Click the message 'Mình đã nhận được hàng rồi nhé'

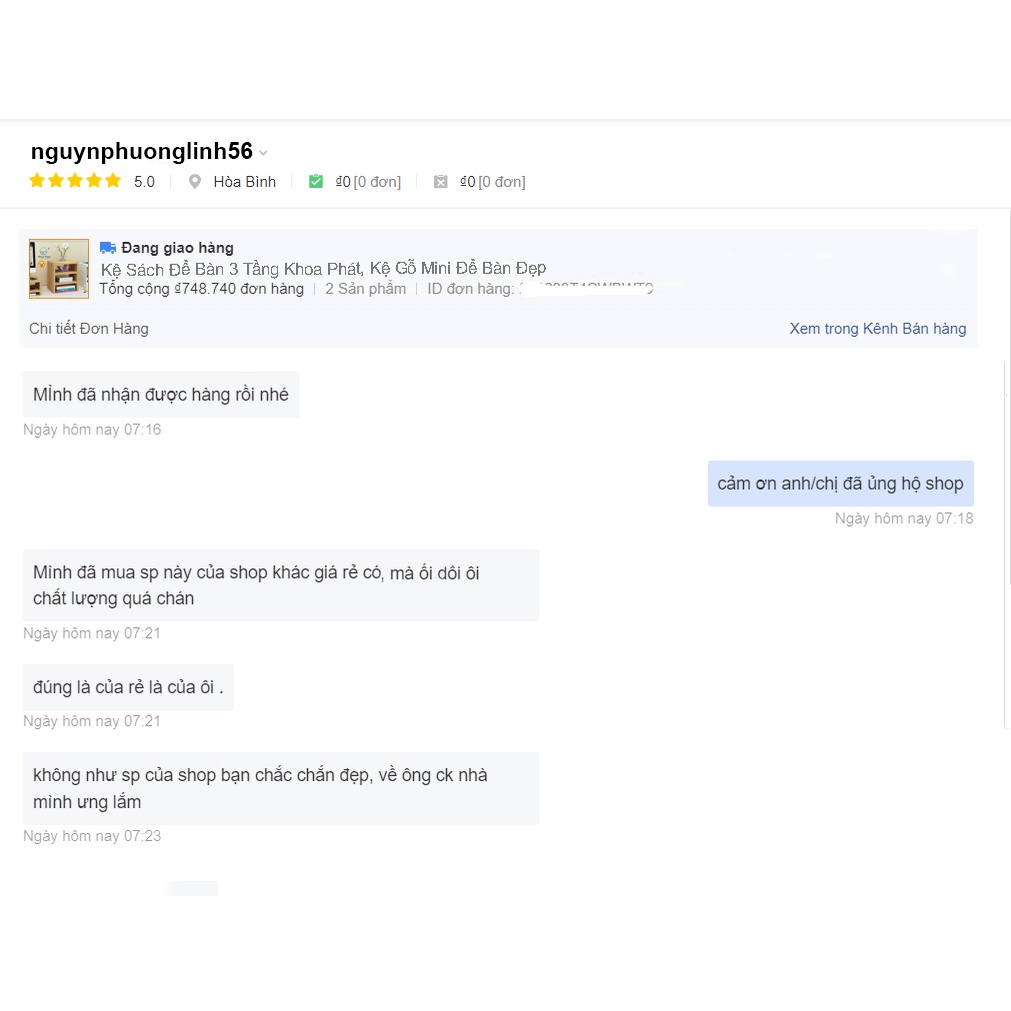[x=161, y=395]
